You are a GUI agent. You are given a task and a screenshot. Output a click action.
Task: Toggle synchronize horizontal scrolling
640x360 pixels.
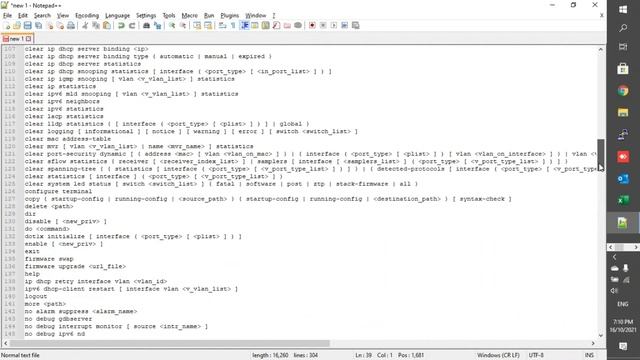tap(208, 25)
